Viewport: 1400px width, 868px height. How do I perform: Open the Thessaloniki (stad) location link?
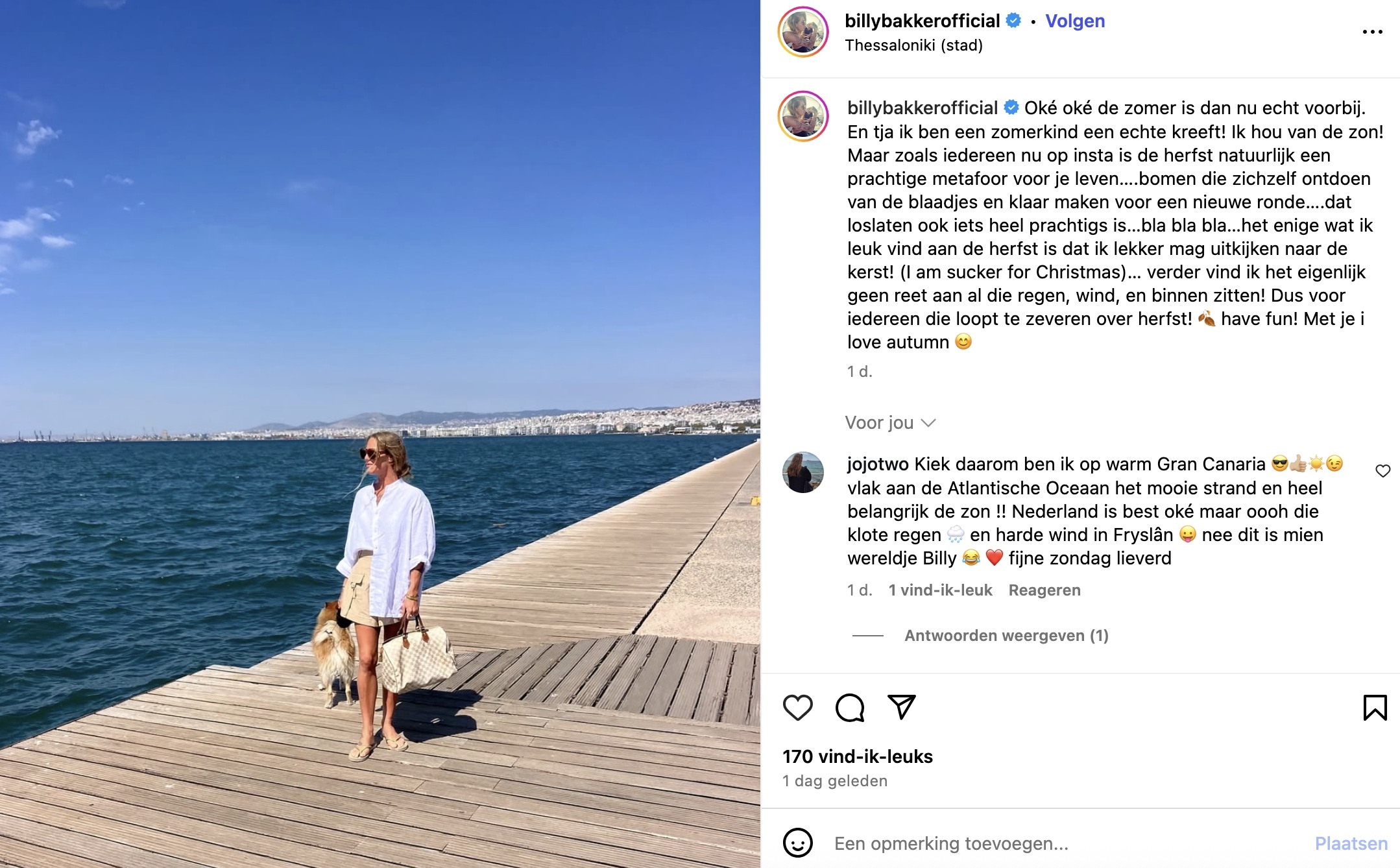[x=913, y=45]
